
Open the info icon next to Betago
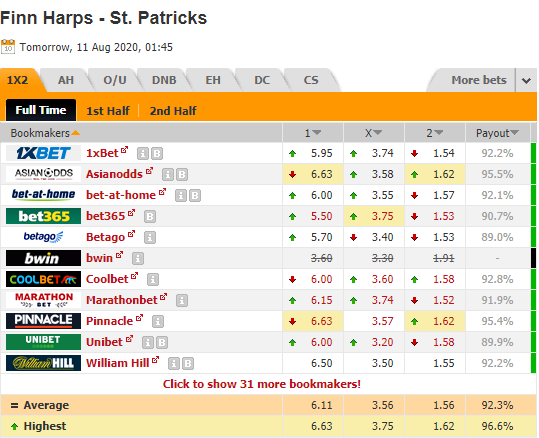pos(150,238)
